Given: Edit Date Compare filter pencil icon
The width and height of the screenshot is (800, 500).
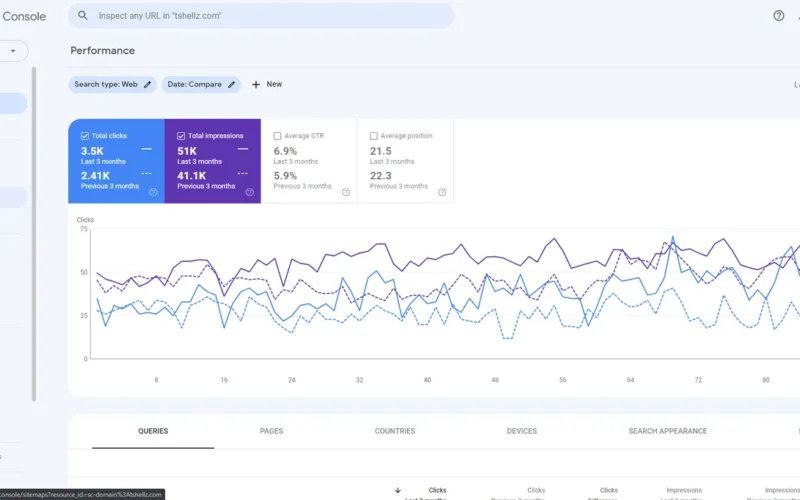Looking at the screenshot, I should tap(232, 85).
